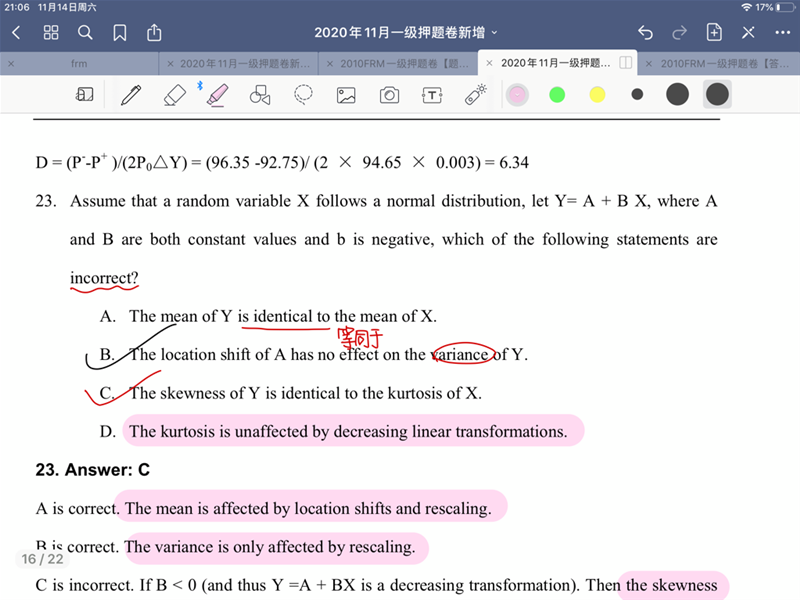Redo the undone annotation
The height and width of the screenshot is (600, 800).
[680, 33]
